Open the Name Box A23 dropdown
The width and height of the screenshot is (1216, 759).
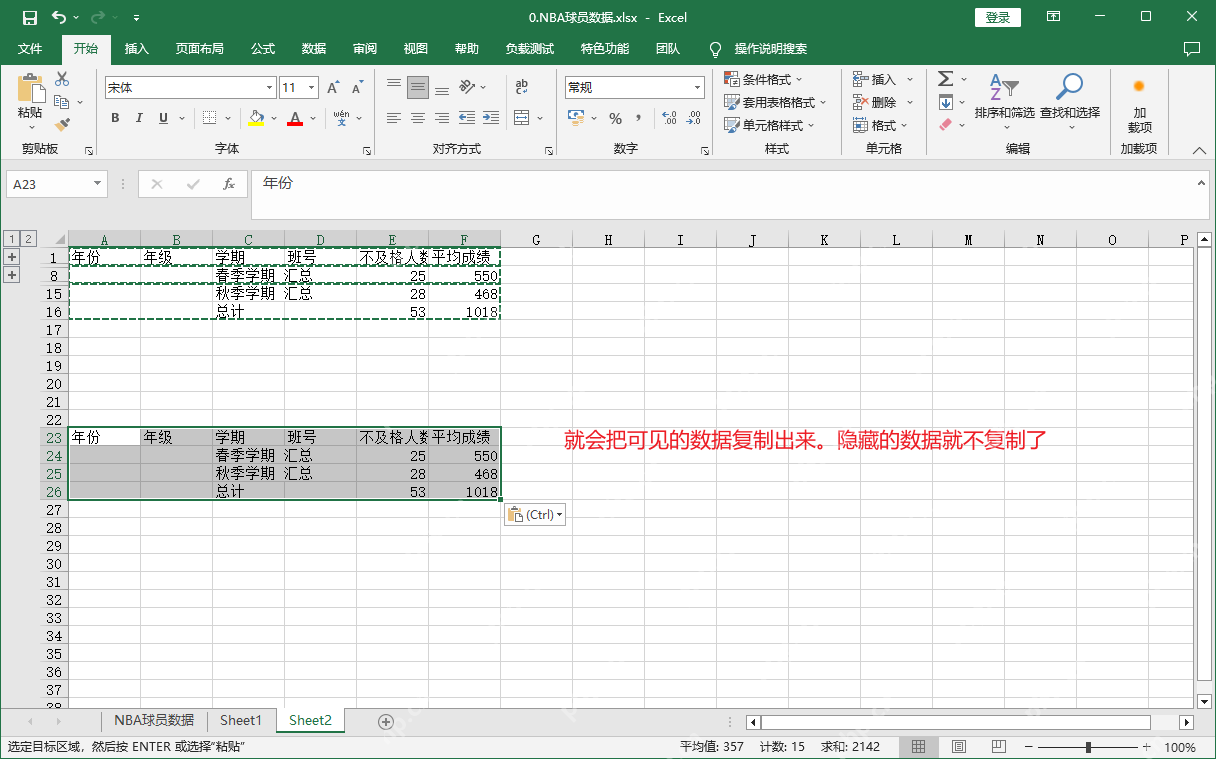coord(97,184)
